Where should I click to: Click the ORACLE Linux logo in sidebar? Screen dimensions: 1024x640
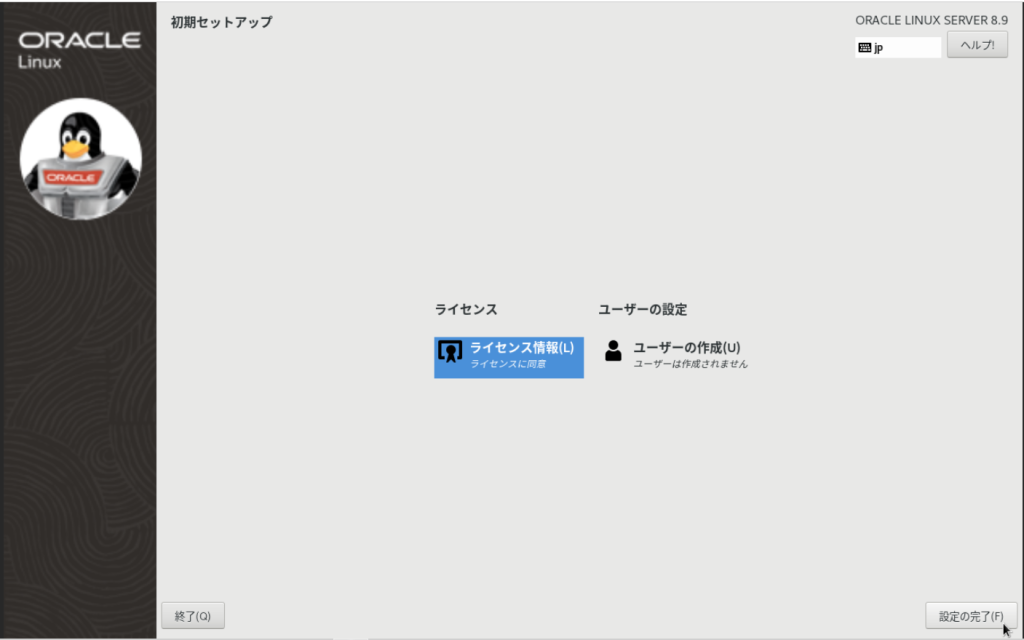click(79, 44)
